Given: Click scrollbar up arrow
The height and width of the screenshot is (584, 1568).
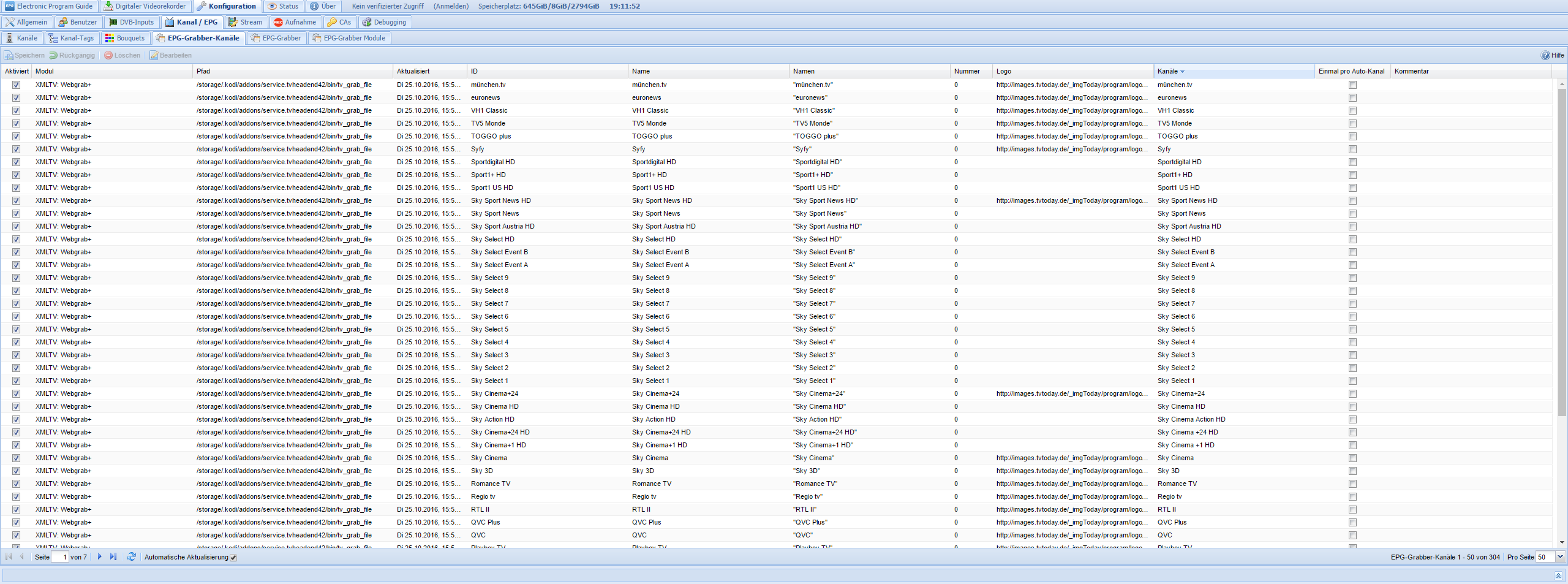Looking at the screenshot, I should [x=1562, y=84].
